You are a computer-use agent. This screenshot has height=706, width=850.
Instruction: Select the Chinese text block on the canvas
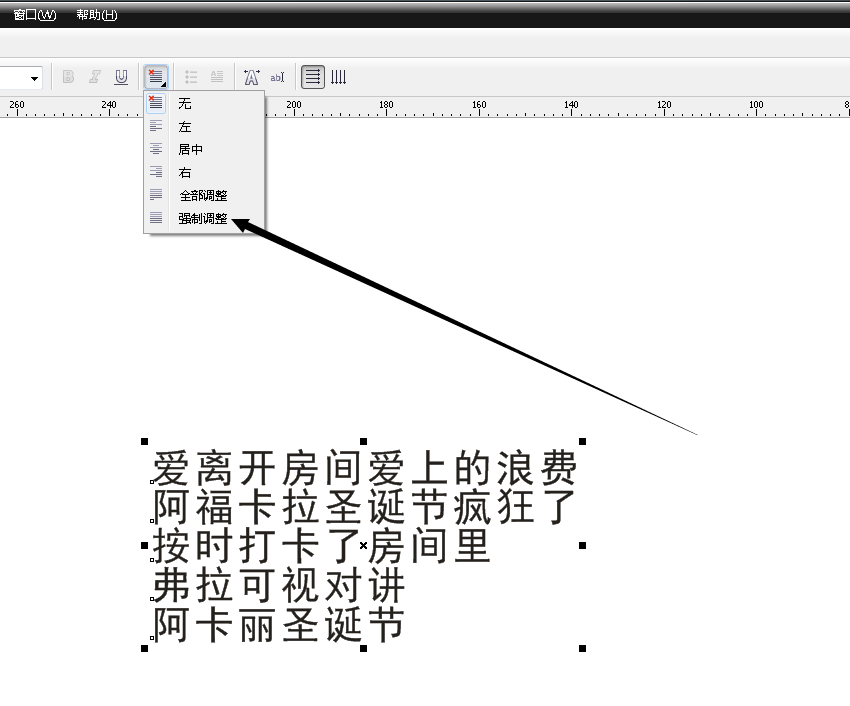click(x=360, y=545)
